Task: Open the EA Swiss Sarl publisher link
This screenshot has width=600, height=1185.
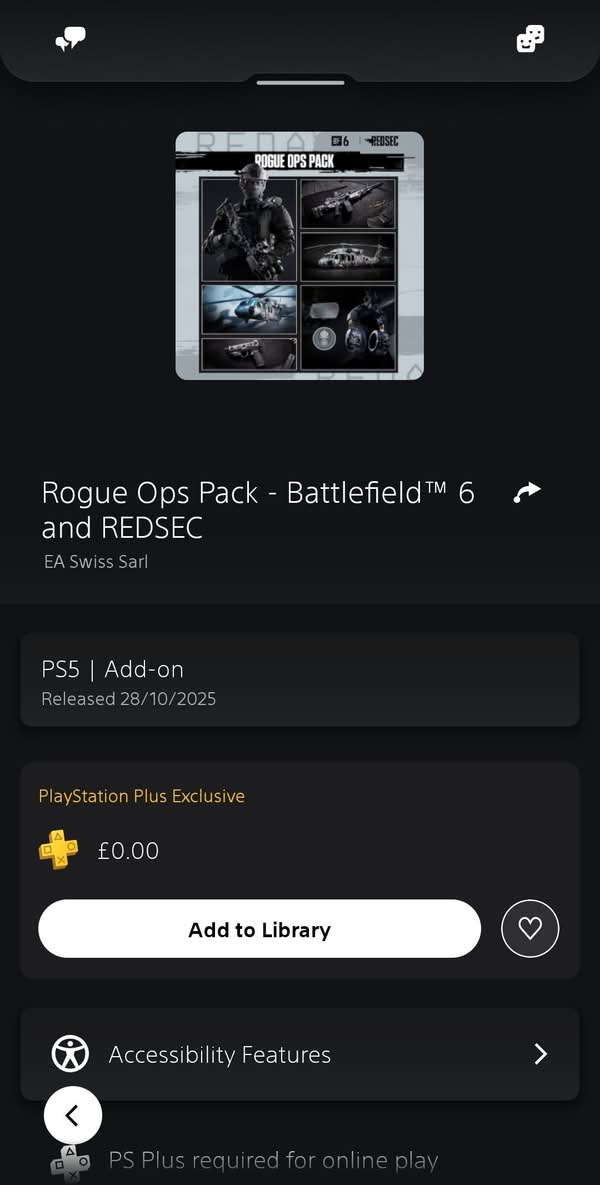Action: coord(96,562)
